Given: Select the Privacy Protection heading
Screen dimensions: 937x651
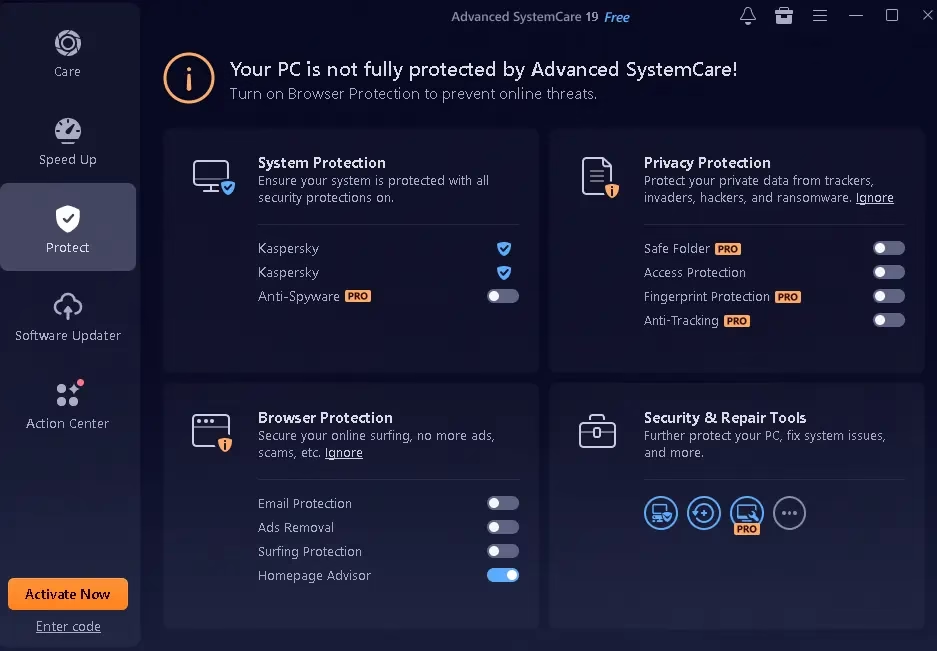Looking at the screenshot, I should pyautogui.click(x=707, y=163).
